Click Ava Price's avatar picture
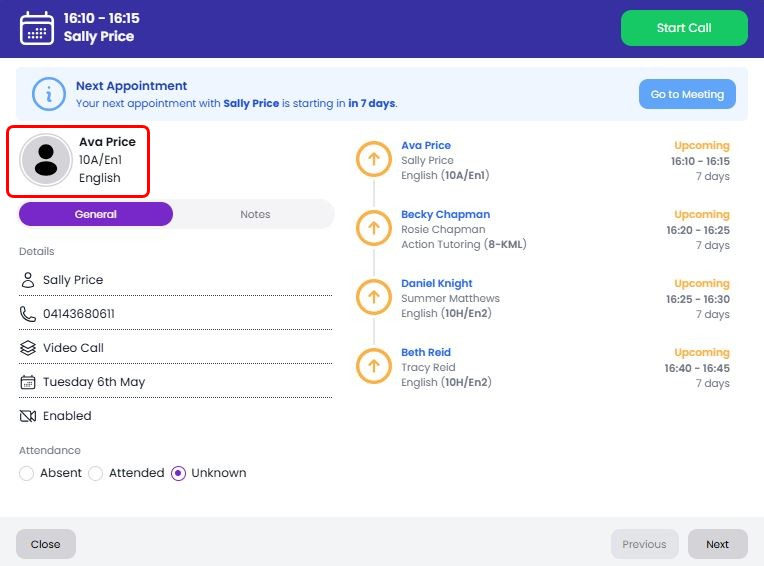 pyautogui.click(x=46, y=160)
